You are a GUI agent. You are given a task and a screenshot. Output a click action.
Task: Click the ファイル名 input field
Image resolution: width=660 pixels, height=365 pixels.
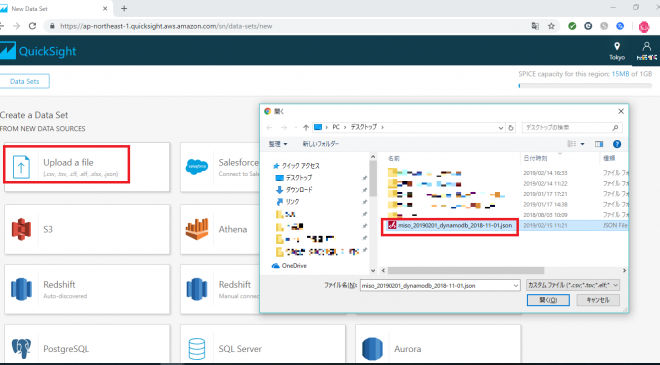(x=440, y=285)
